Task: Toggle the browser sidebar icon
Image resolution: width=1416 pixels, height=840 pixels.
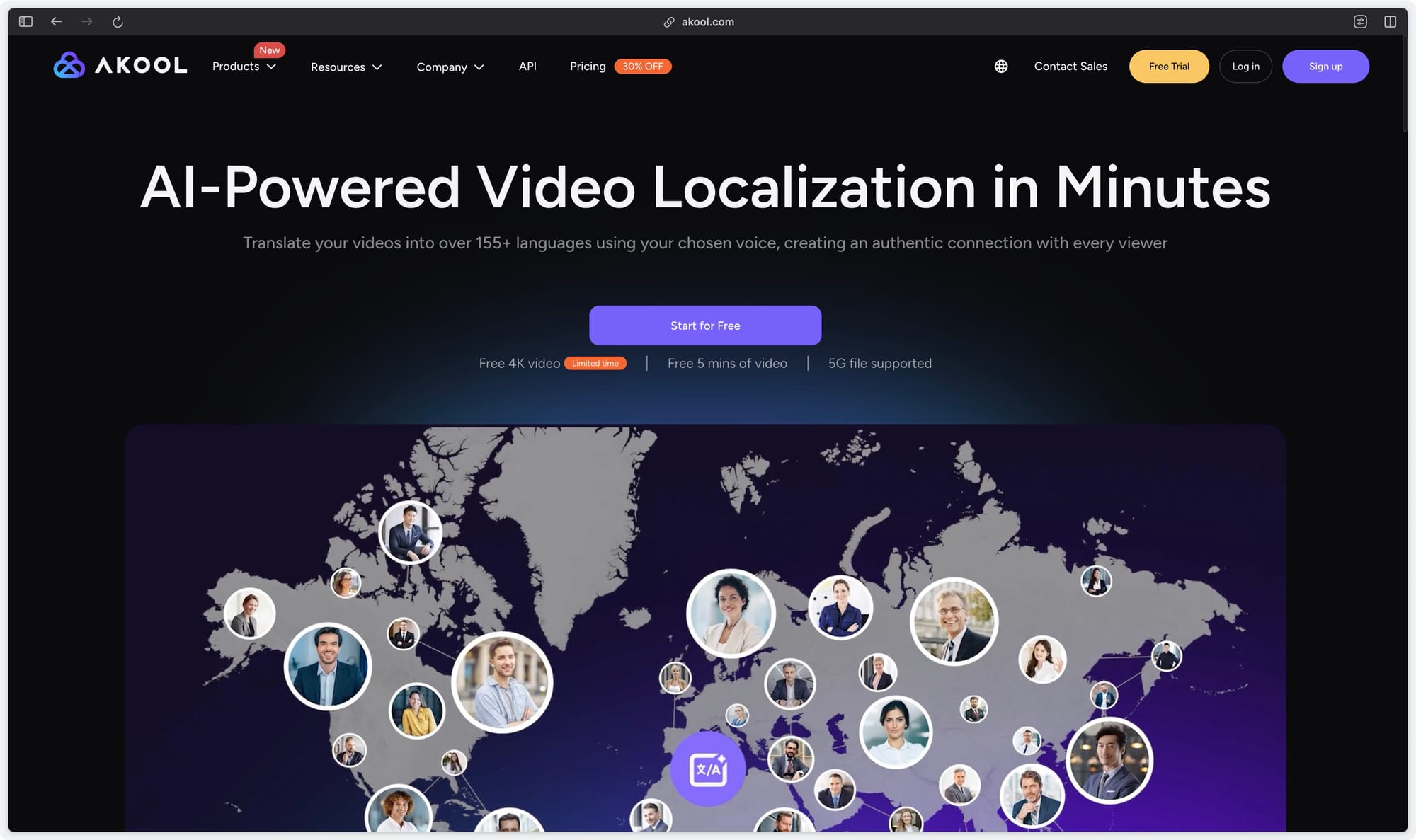Action: click(x=26, y=22)
